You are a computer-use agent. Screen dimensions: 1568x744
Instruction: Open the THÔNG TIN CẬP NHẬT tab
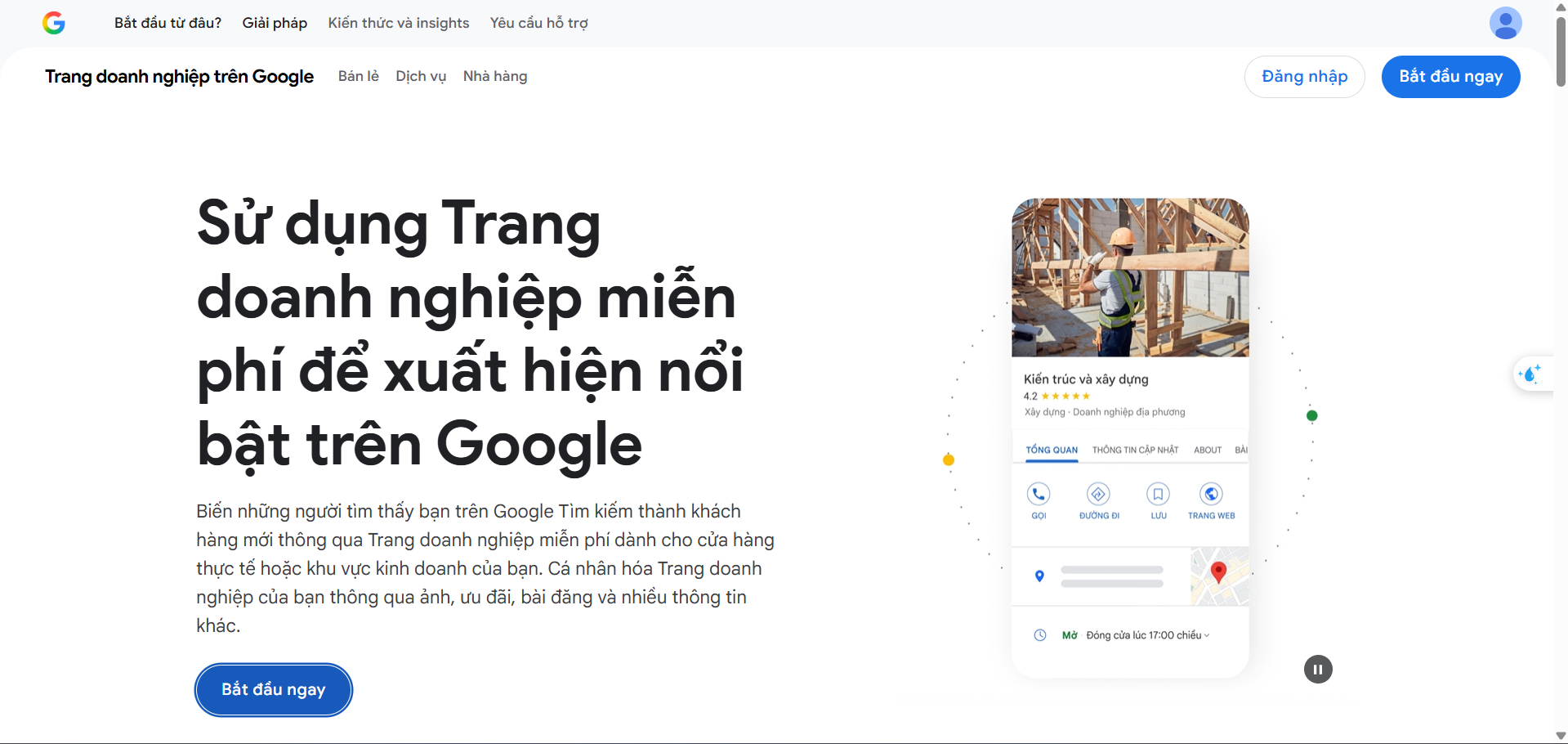(x=1136, y=450)
